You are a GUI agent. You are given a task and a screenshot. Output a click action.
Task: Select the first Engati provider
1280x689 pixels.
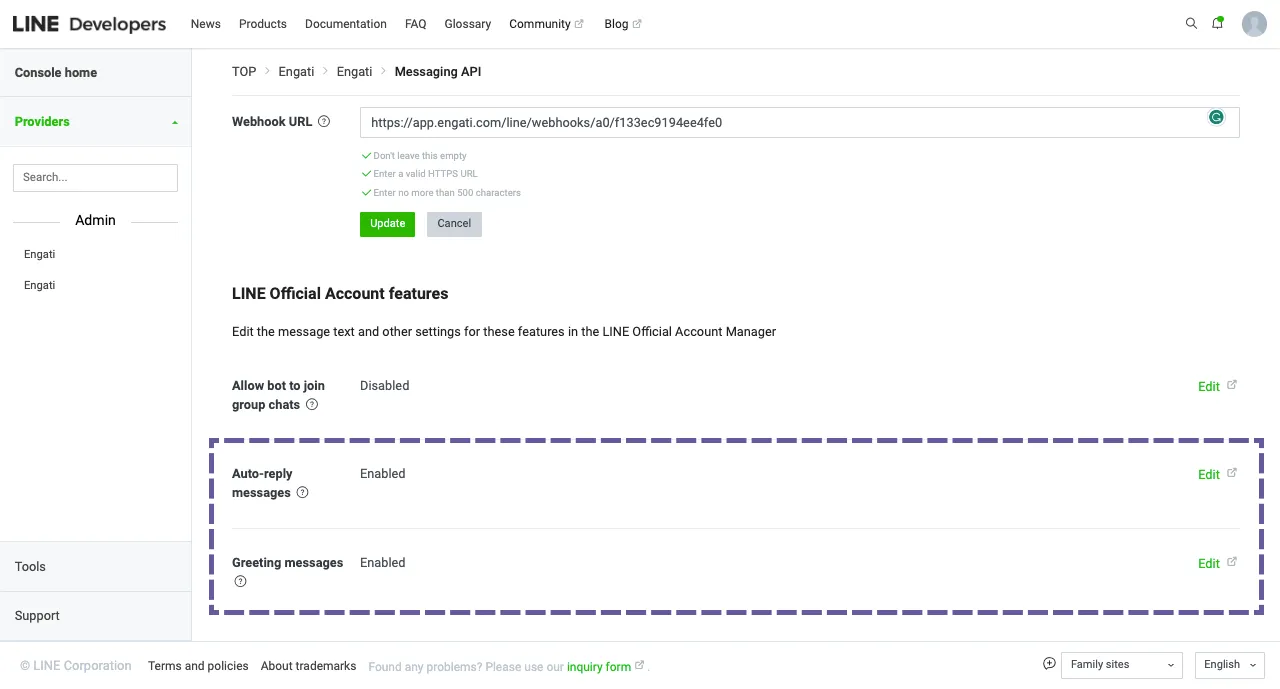point(40,255)
